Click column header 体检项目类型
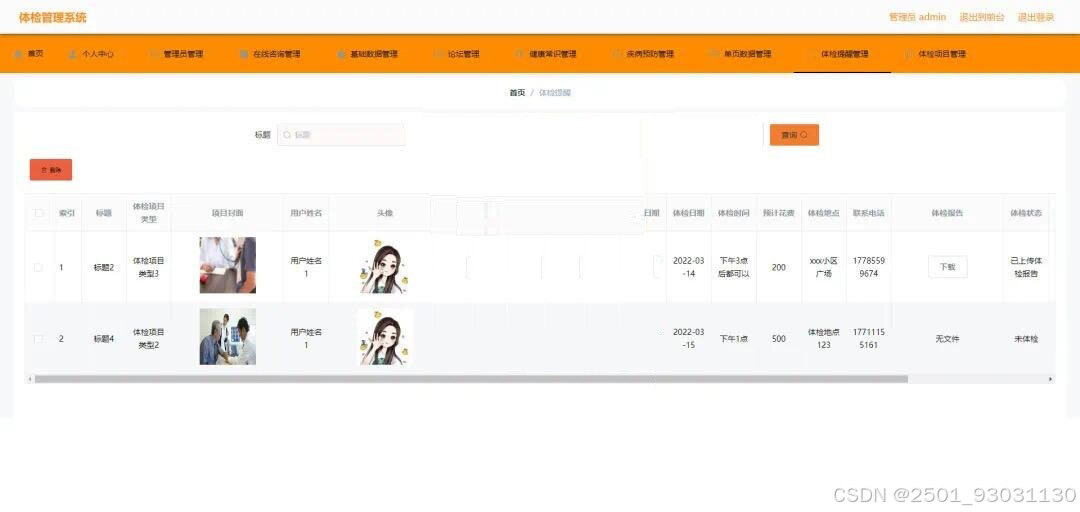Image resolution: width=1080 pixels, height=512 pixels. pyautogui.click(x=148, y=213)
